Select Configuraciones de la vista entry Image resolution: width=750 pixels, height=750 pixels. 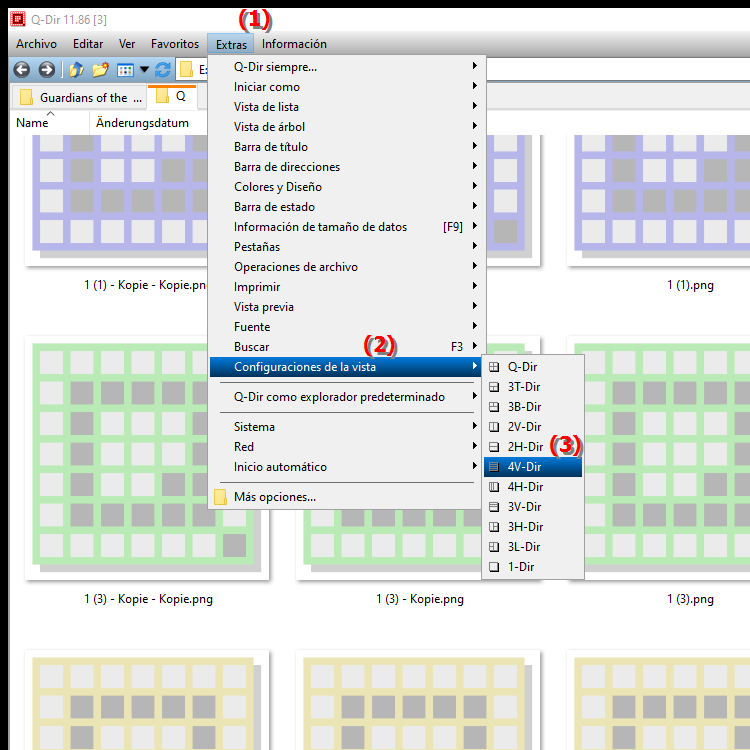[x=346, y=367]
